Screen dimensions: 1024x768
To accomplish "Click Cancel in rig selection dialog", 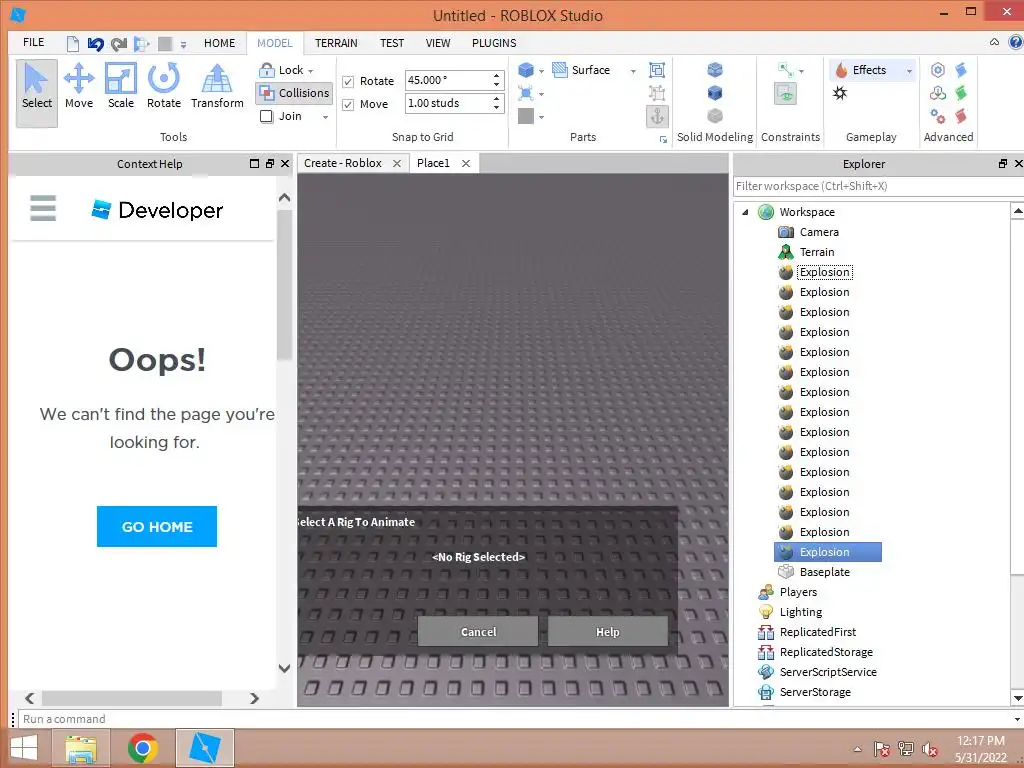I will pyautogui.click(x=478, y=632).
